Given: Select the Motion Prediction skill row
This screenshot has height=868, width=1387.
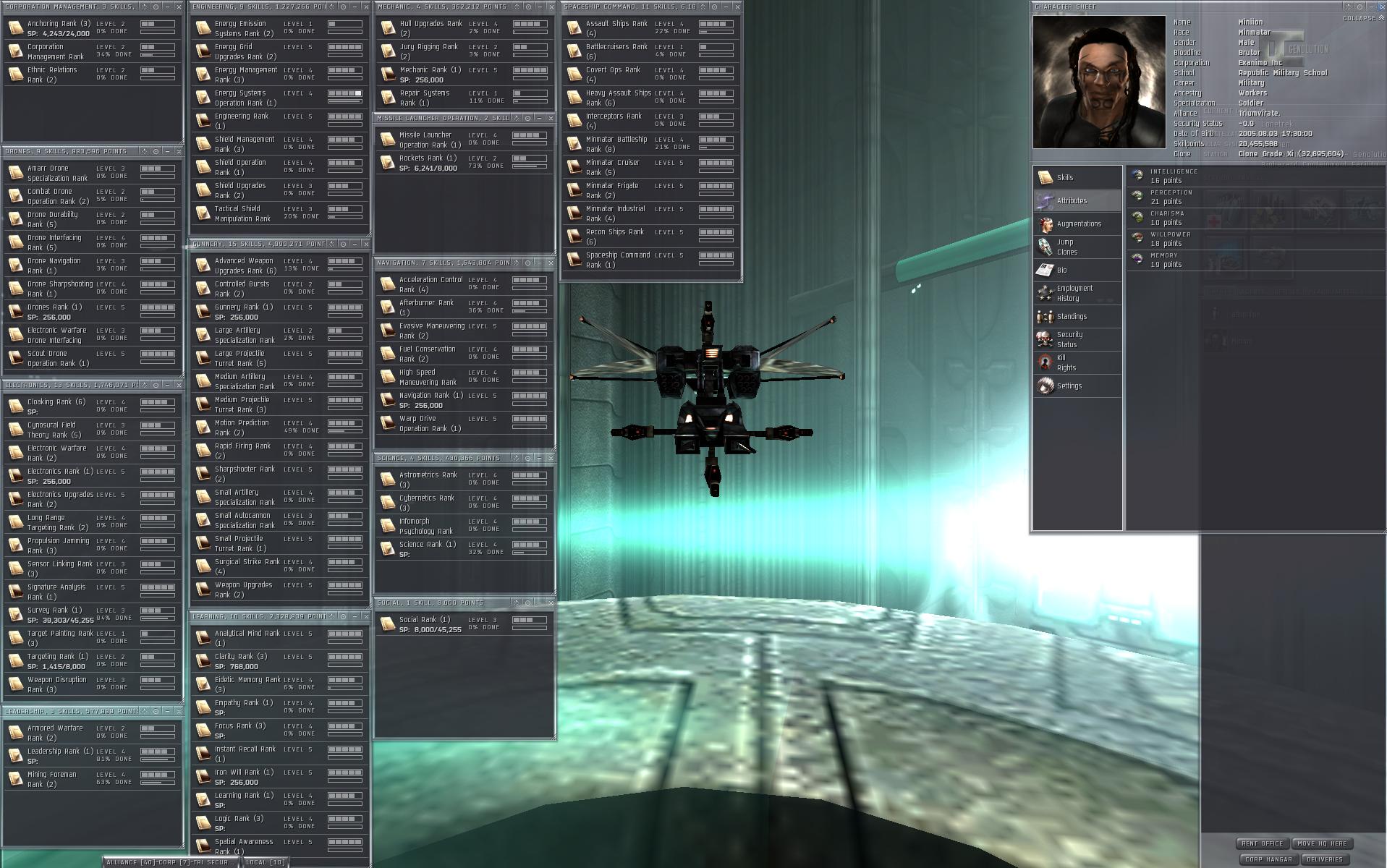Looking at the screenshot, I should coord(280,427).
